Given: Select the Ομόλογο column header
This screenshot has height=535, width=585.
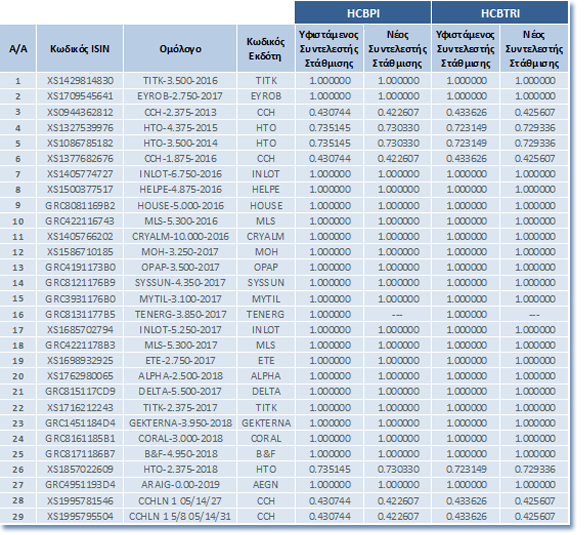Looking at the screenshot, I should point(180,49).
